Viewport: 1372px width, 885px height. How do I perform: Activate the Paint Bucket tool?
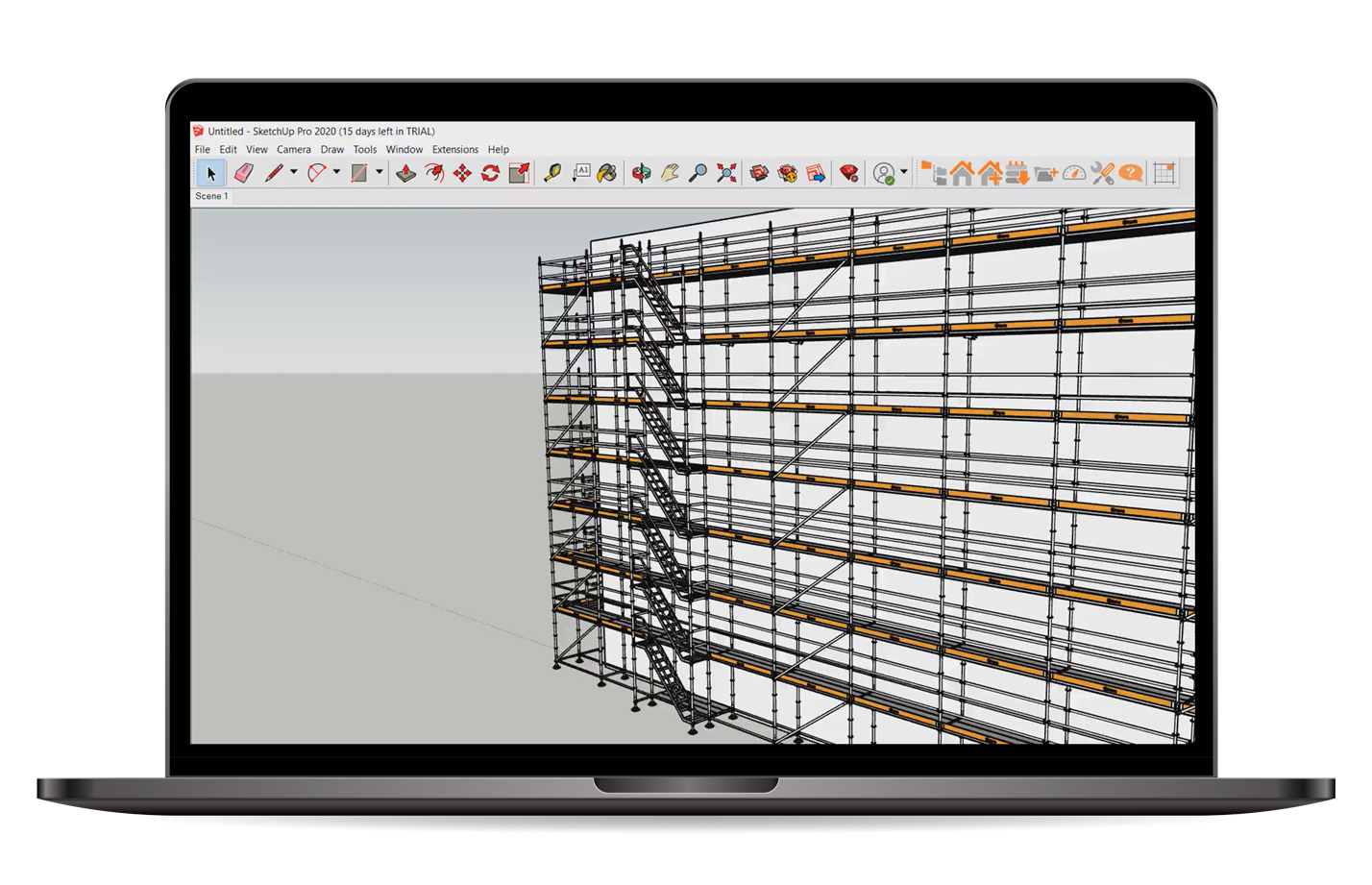pyautogui.click(x=607, y=173)
